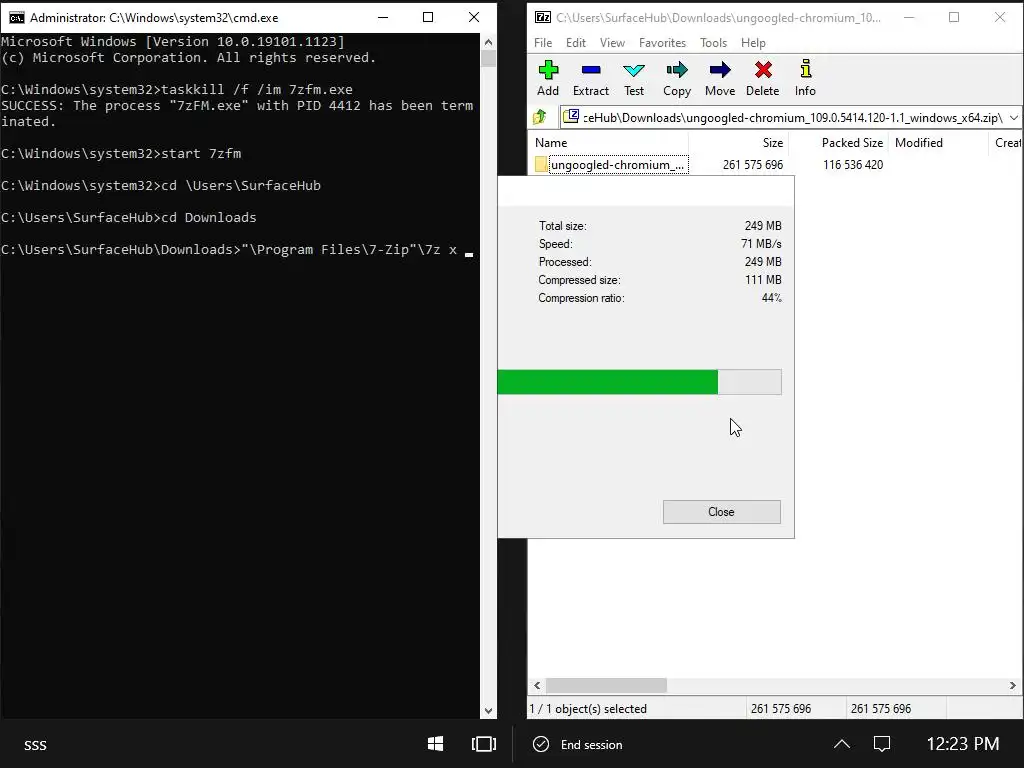Click the folder size value 261 575 696
Image resolution: width=1024 pixels, height=768 pixels.
[752, 165]
